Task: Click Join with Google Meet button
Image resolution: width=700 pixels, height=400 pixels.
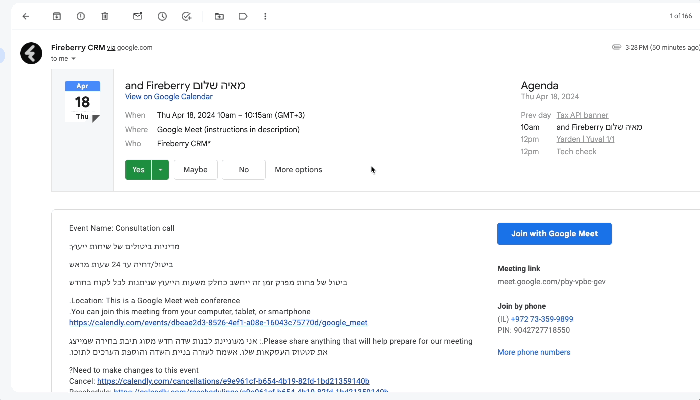Action: point(554,233)
